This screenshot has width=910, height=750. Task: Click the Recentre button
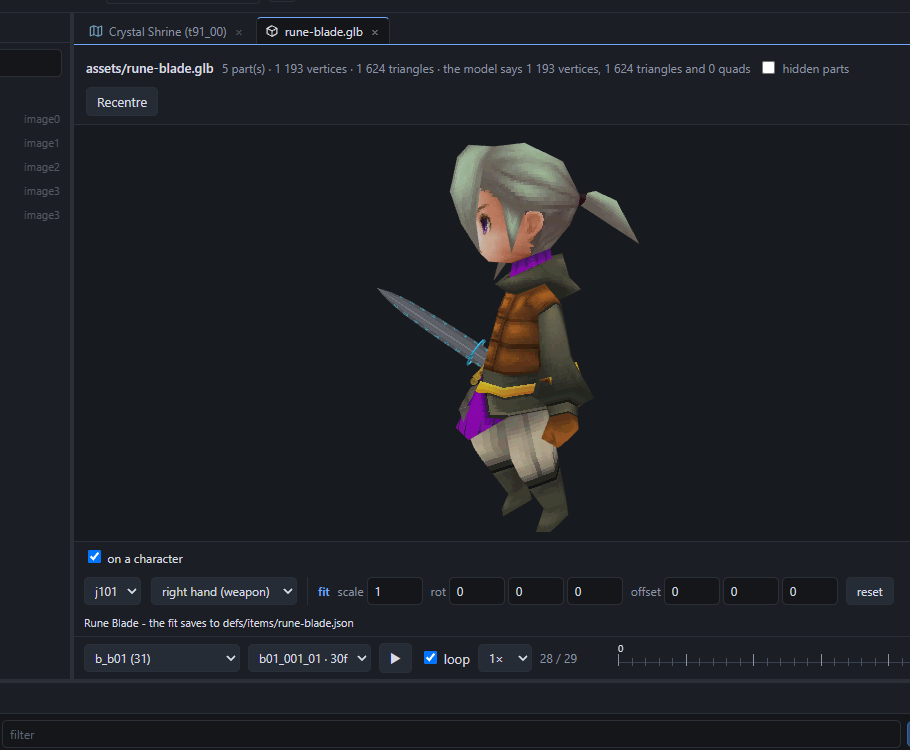122,102
